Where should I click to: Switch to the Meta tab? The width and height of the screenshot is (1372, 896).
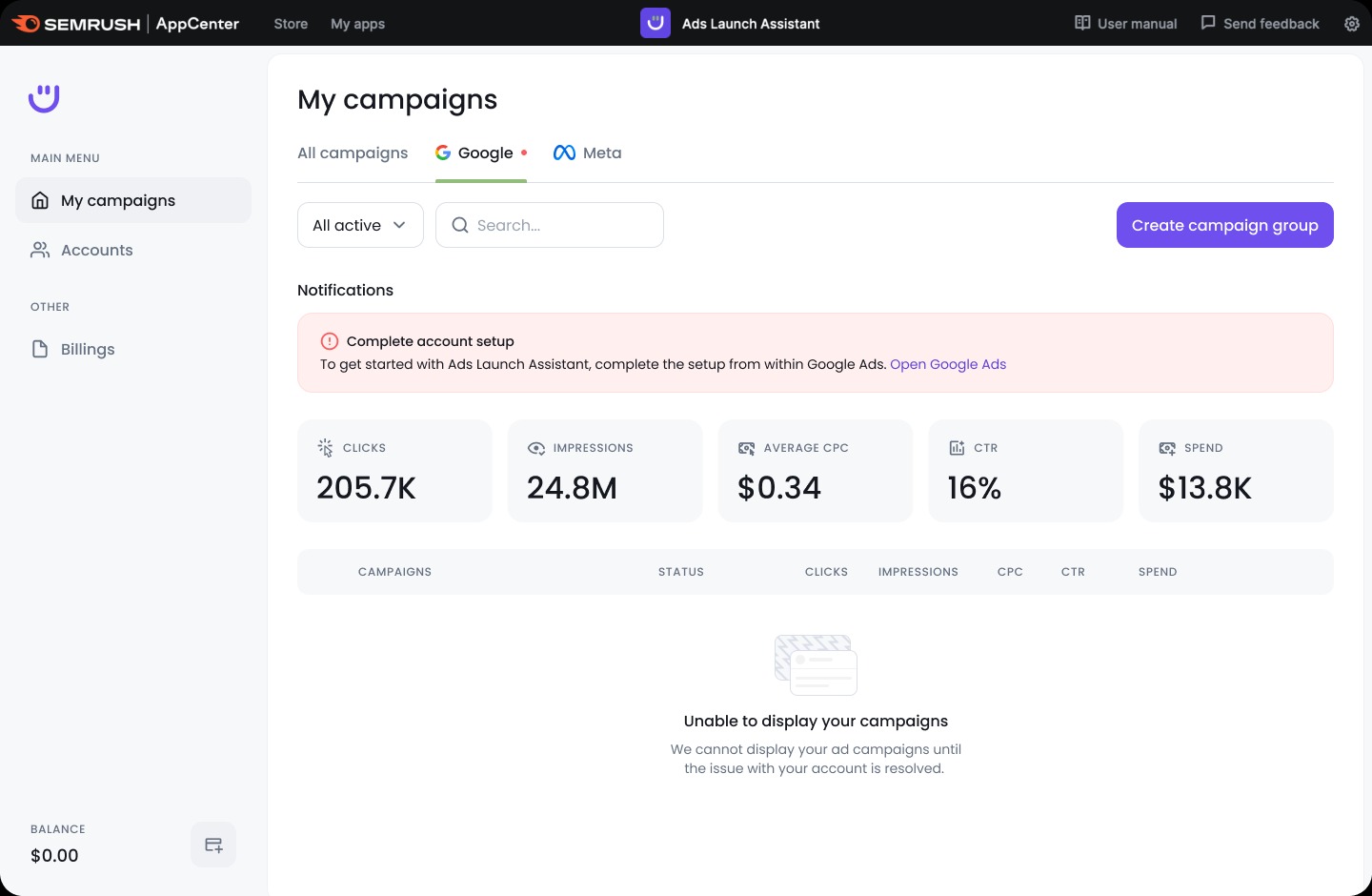588,153
